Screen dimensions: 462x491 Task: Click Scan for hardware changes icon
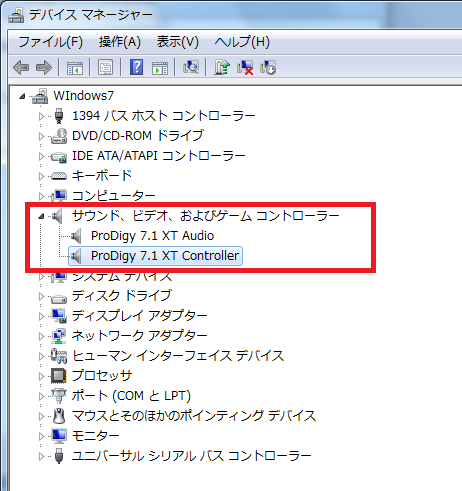pos(191,67)
